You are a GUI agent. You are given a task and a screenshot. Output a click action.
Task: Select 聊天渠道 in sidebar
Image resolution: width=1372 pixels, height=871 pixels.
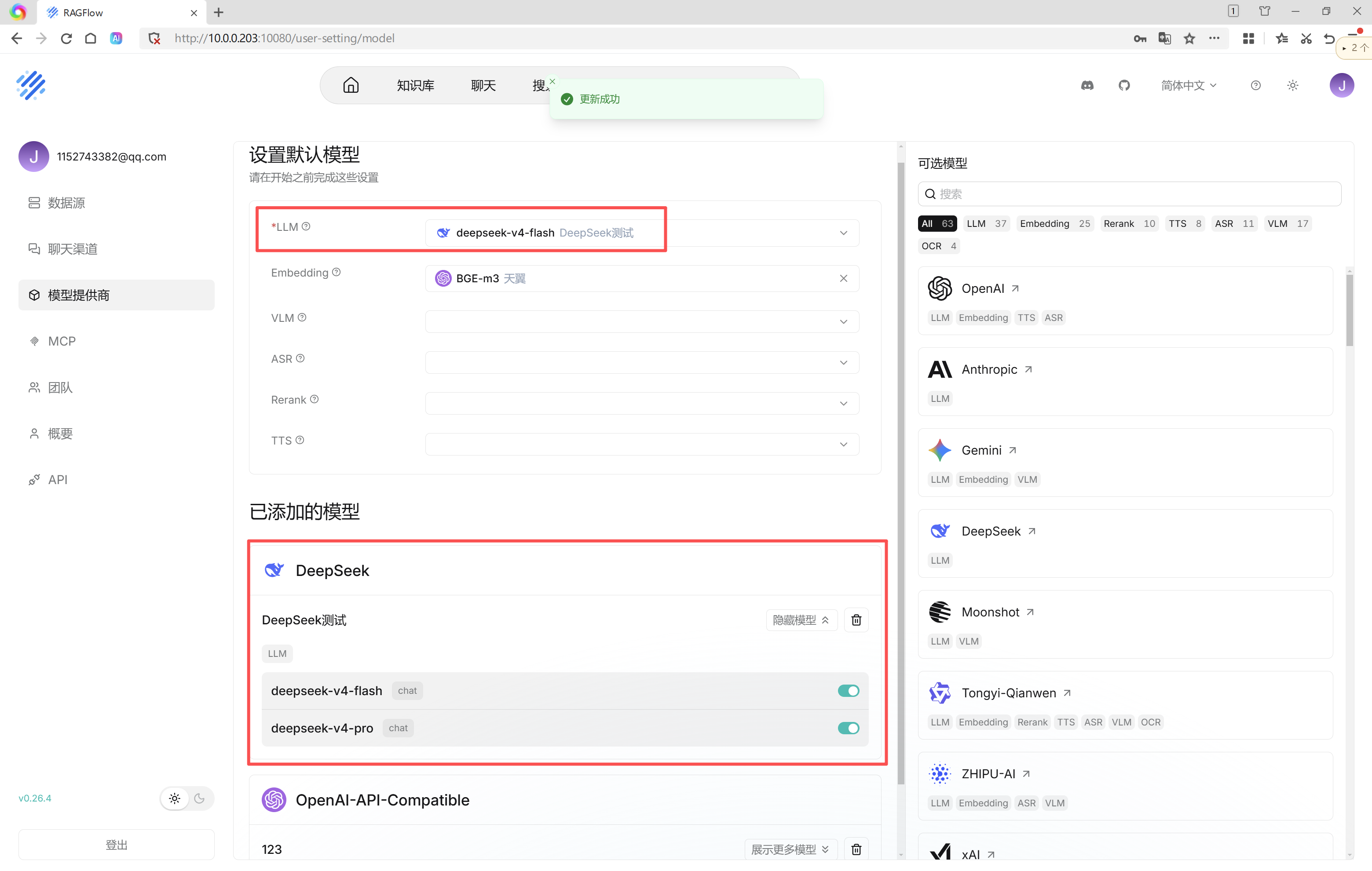[116, 249]
